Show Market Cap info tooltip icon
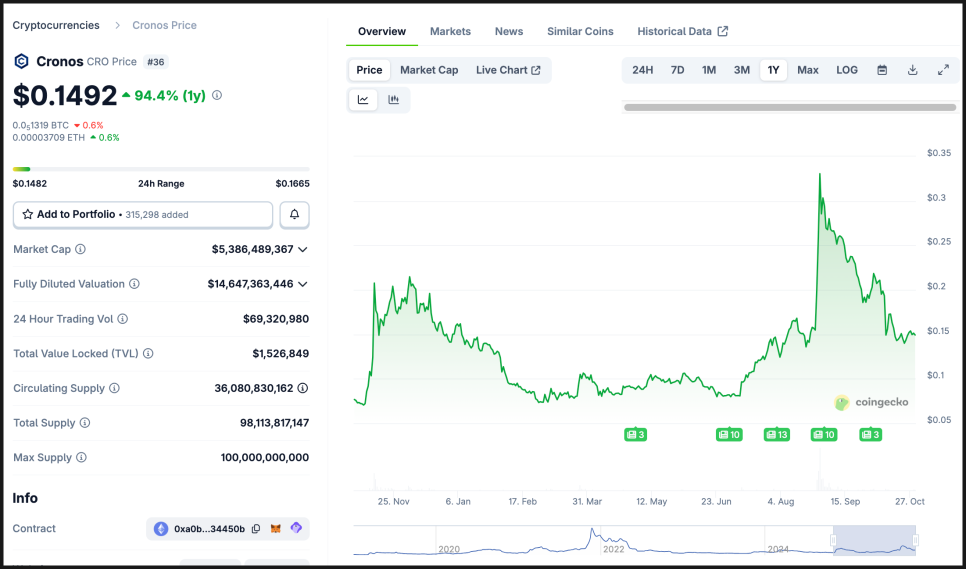Screen dimensions: 966x569 point(81,249)
